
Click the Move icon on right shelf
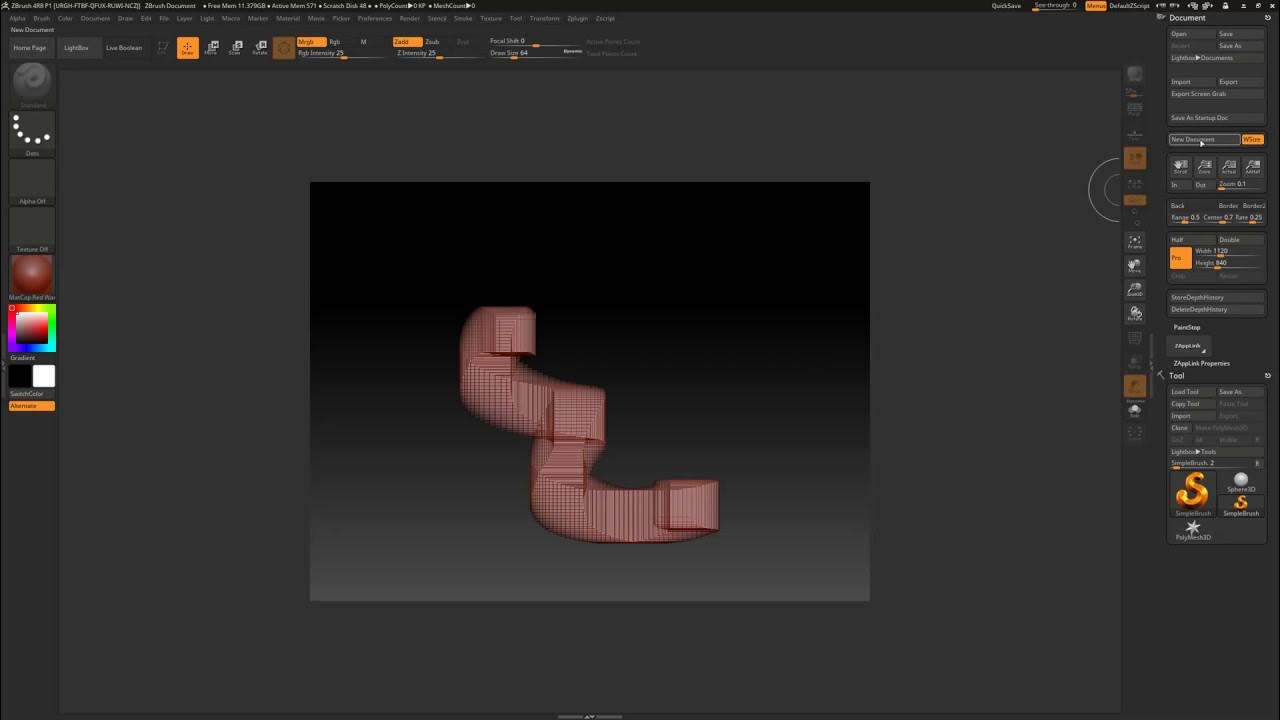click(1135, 266)
